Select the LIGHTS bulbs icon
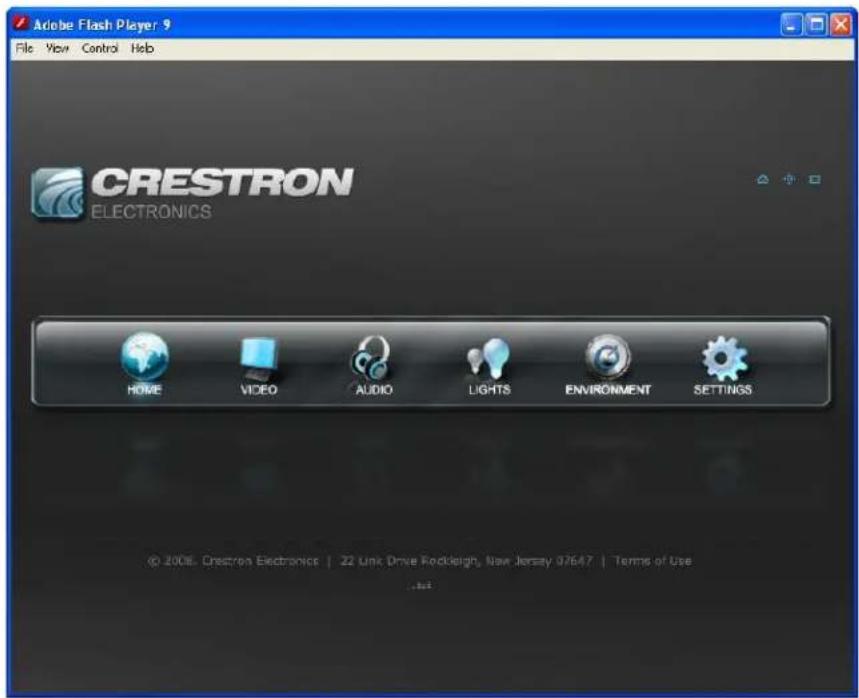This screenshot has width=859, height=698. click(489, 358)
